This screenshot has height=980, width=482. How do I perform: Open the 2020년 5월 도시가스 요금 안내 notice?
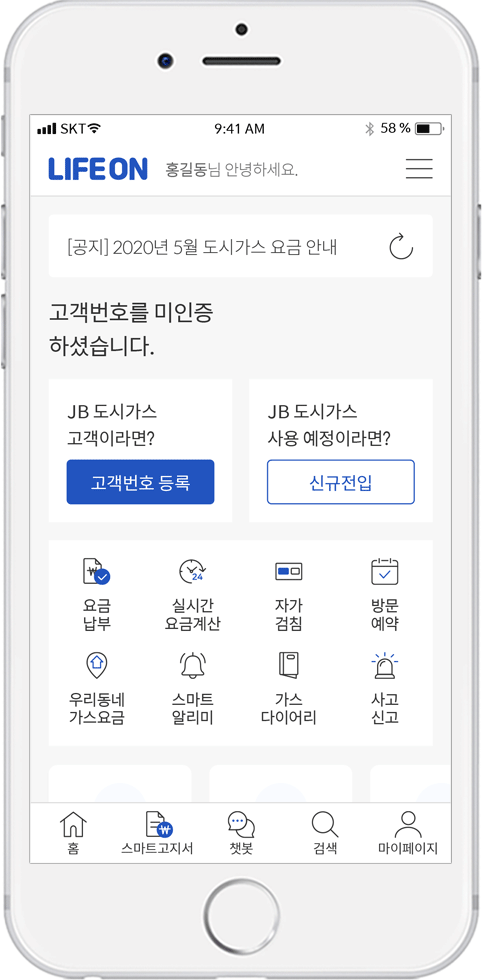pos(202,248)
